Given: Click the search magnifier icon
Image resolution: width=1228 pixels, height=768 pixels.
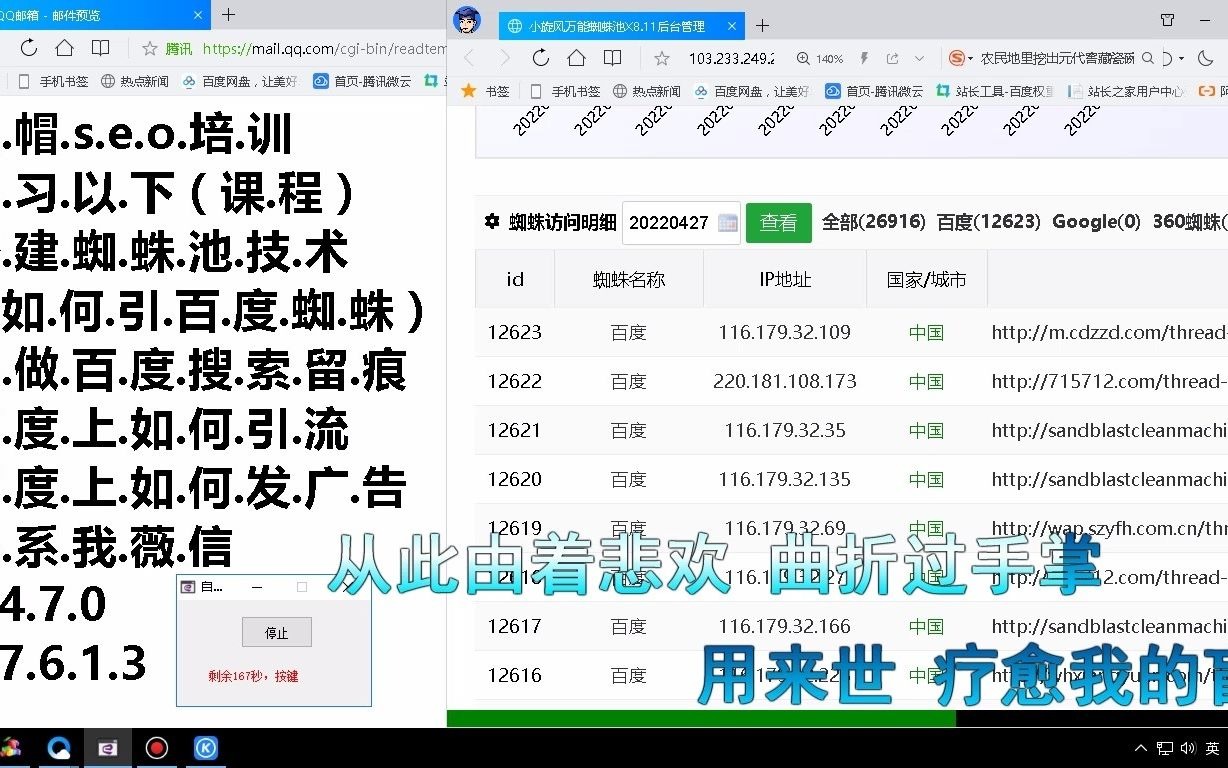Looking at the screenshot, I should (1148, 59).
